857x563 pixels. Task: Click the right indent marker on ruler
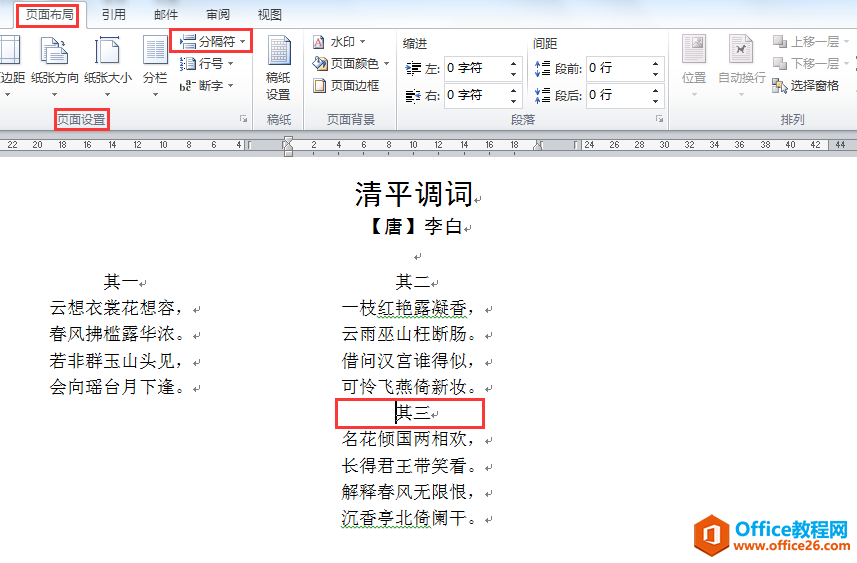[538, 145]
